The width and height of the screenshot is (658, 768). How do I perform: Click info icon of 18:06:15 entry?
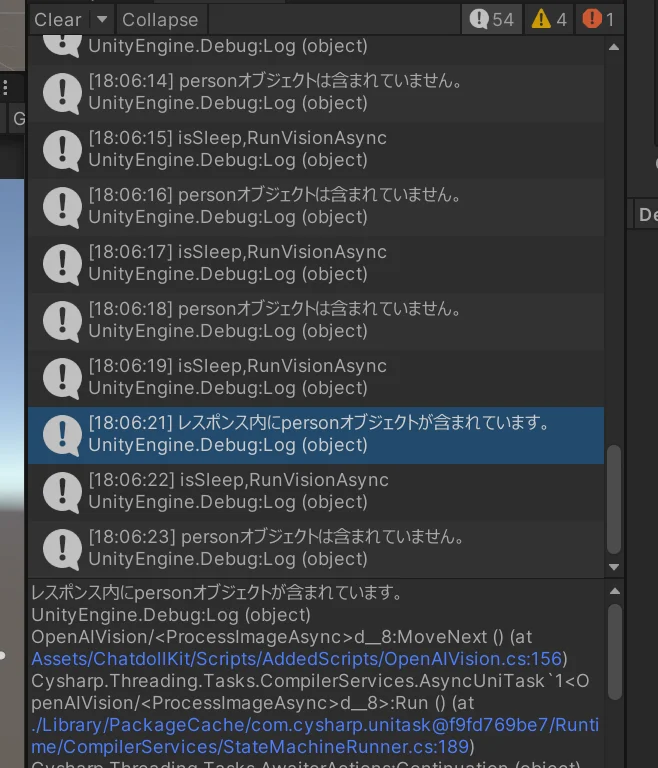[62, 150]
